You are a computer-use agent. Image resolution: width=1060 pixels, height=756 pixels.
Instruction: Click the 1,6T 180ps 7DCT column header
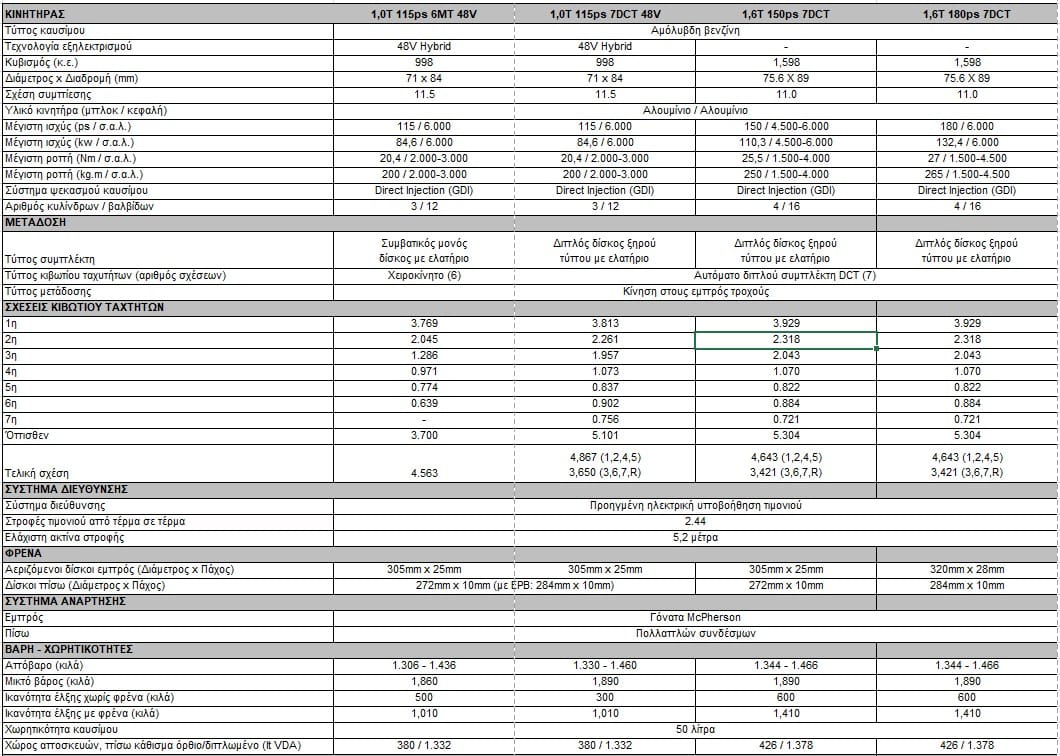[966, 15]
